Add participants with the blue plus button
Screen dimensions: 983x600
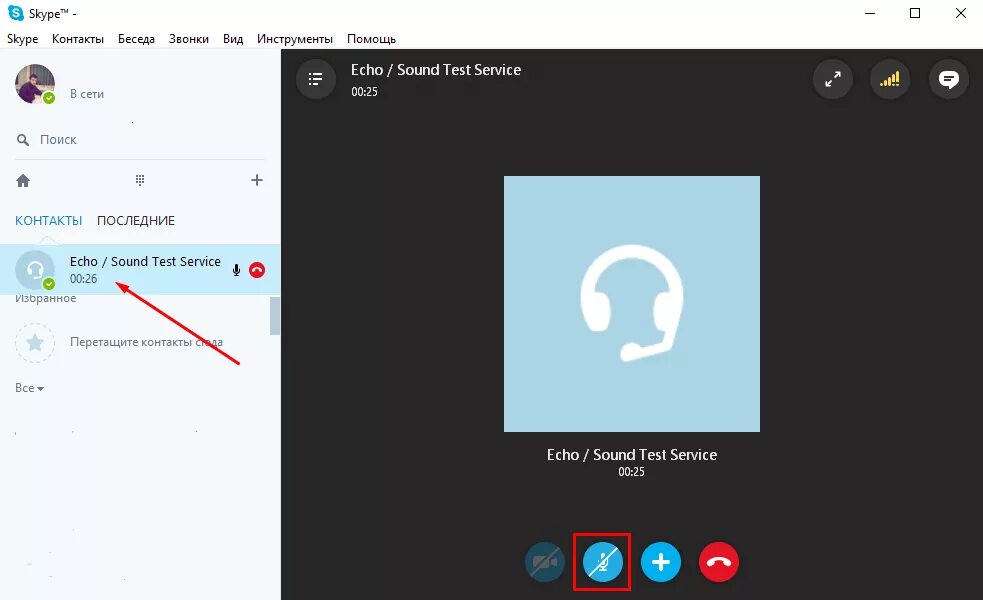tap(661, 562)
